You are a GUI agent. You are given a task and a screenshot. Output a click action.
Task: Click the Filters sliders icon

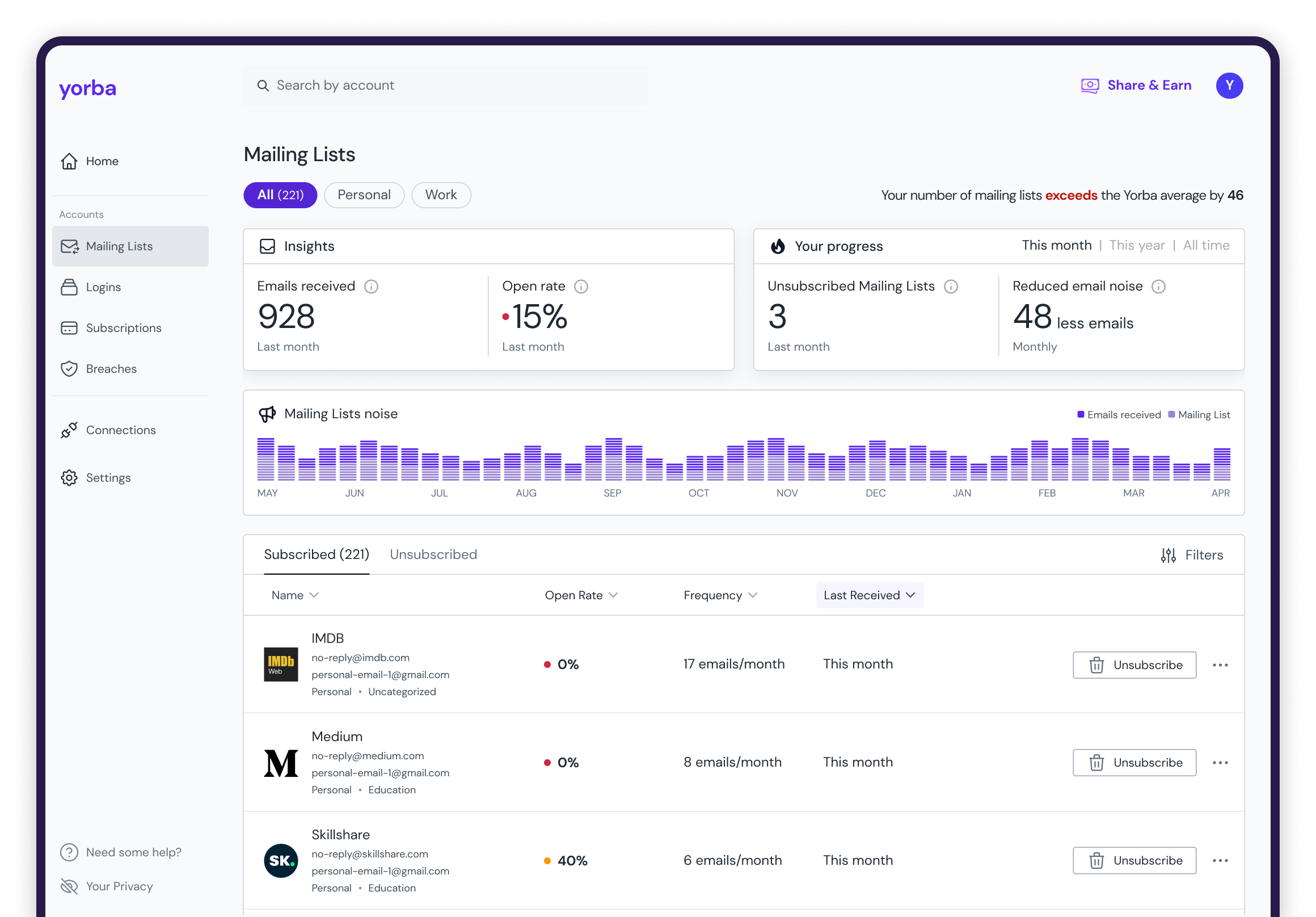pyautogui.click(x=1167, y=555)
